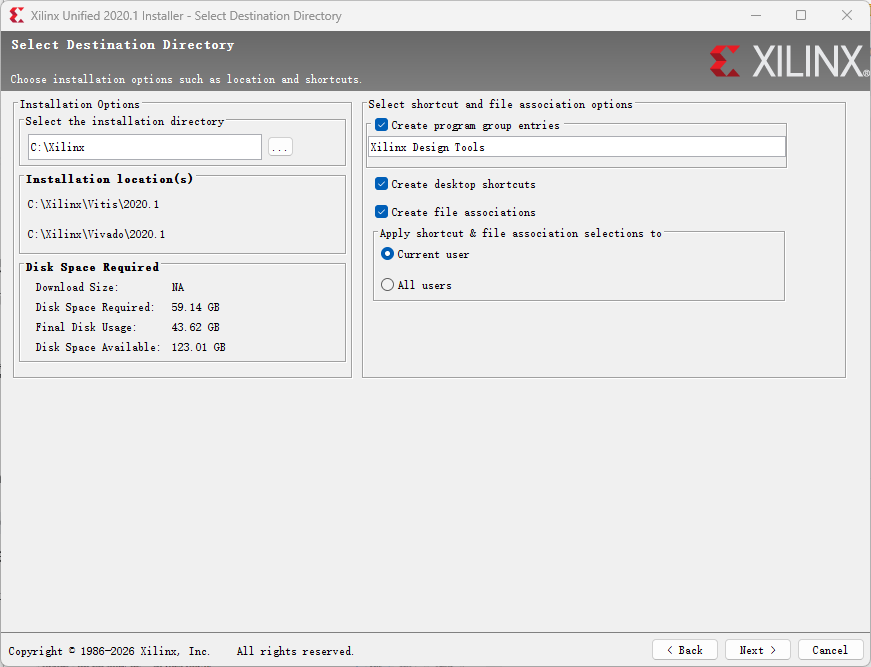This screenshot has width=871, height=667.
Task: Maximize the installer window
Action: (801, 15)
